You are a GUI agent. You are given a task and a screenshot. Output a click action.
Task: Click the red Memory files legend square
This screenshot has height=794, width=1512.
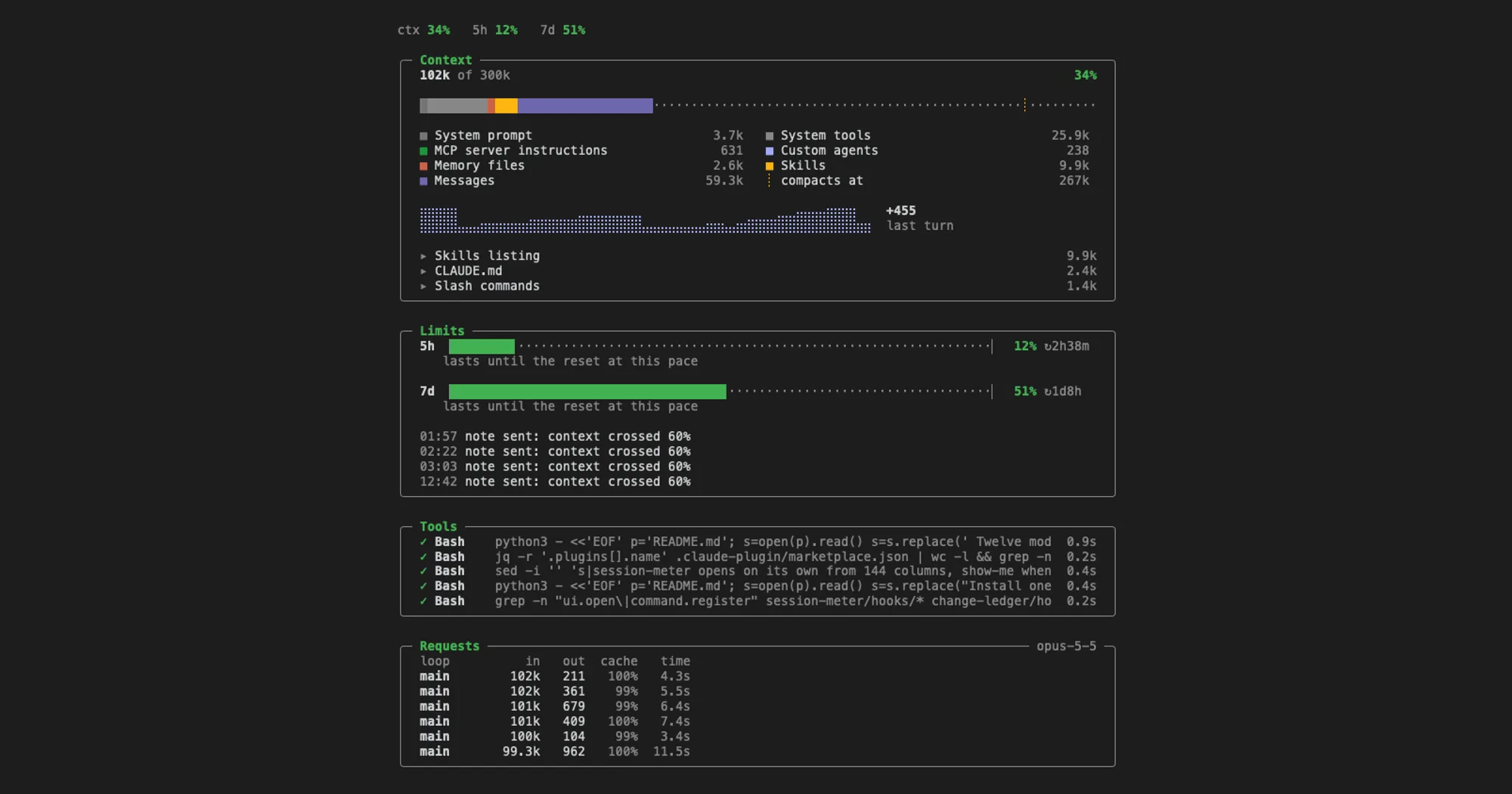click(x=423, y=166)
